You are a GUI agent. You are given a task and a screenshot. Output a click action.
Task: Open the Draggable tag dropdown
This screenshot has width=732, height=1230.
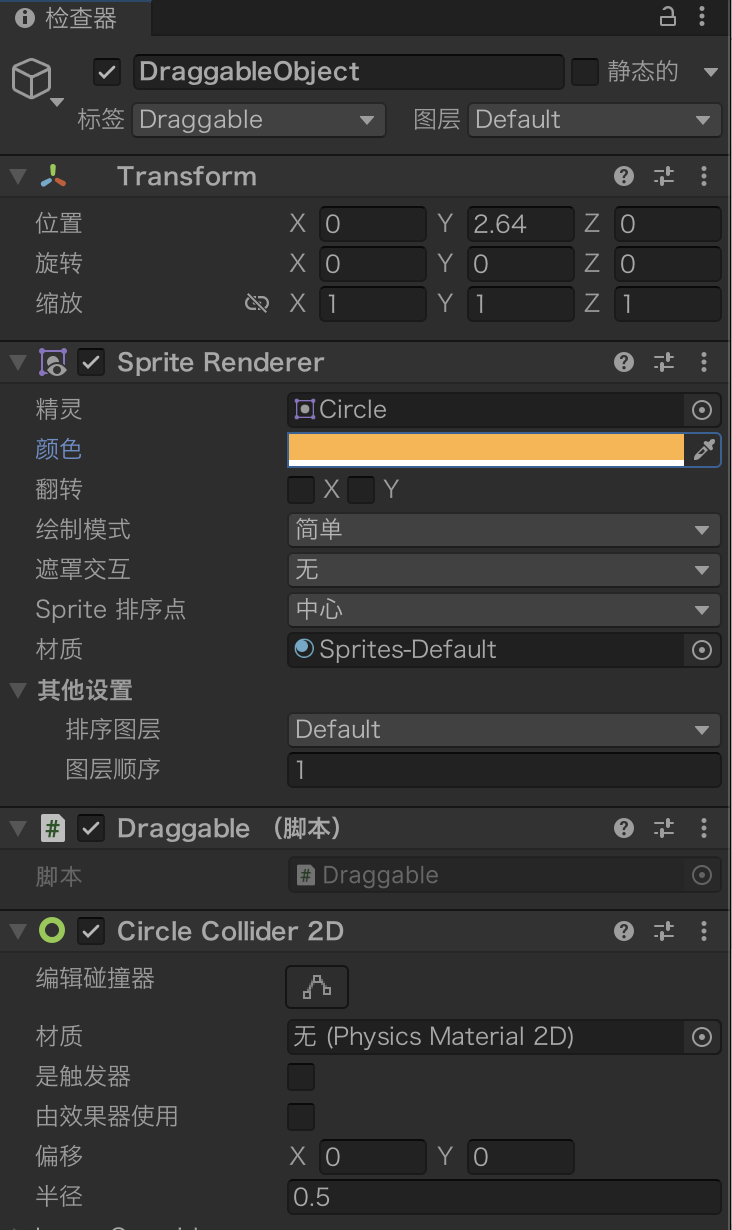(259, 120)
